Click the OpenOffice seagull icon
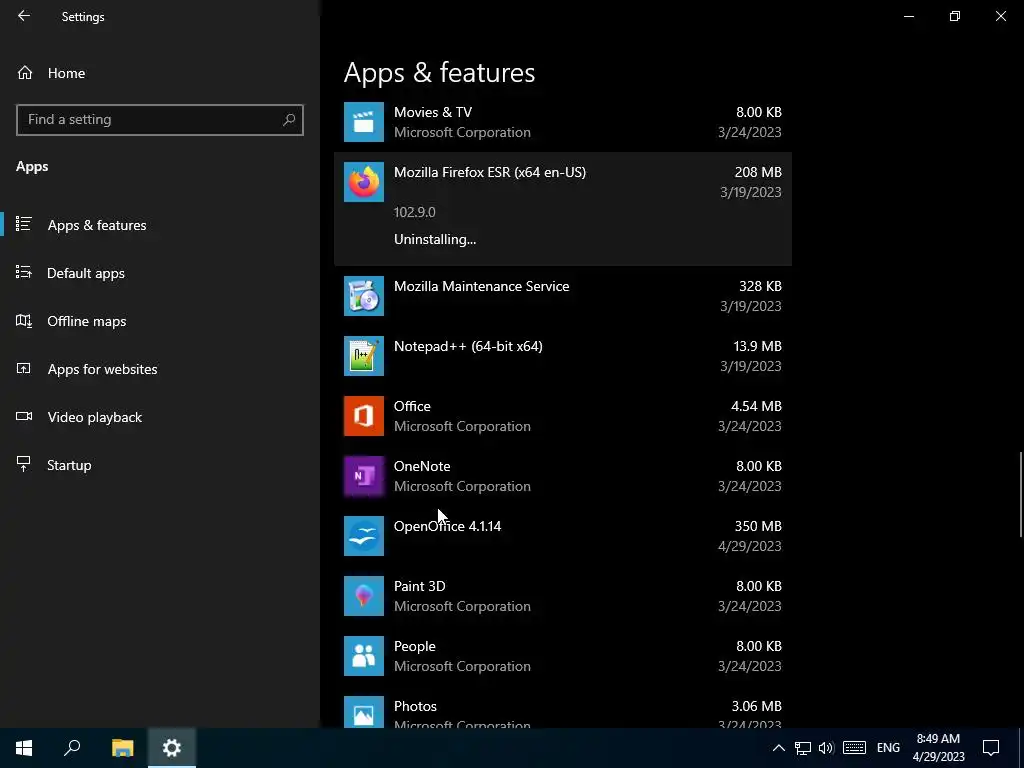Image resolution: width=1024 pixels, height=768 pixels. click(364, 536)
